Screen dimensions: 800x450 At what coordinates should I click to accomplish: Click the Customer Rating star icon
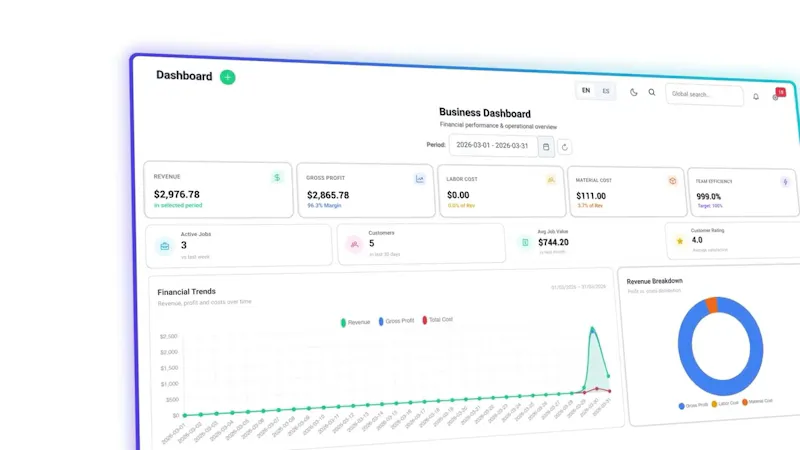[x=680, y=241]
